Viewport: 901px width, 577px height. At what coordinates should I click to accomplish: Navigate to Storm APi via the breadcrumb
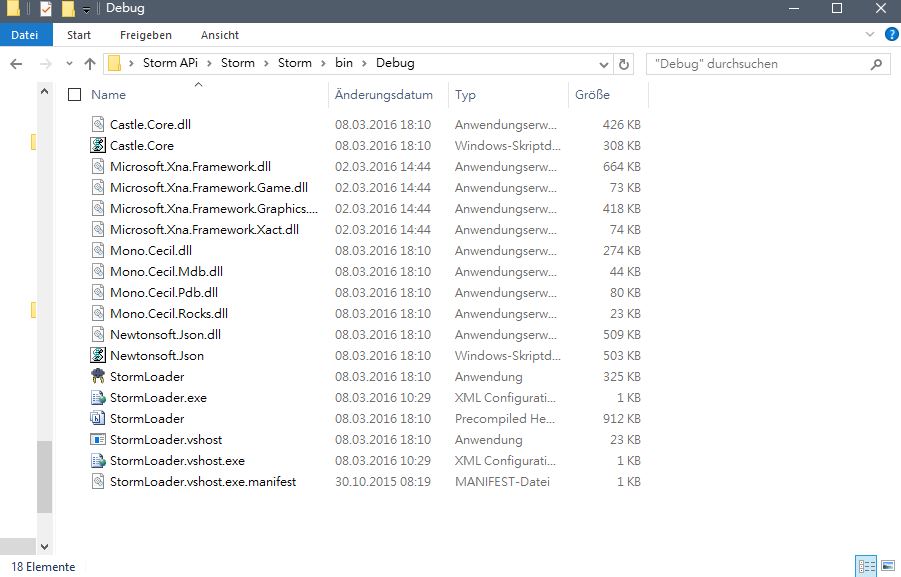pos(168,63)
